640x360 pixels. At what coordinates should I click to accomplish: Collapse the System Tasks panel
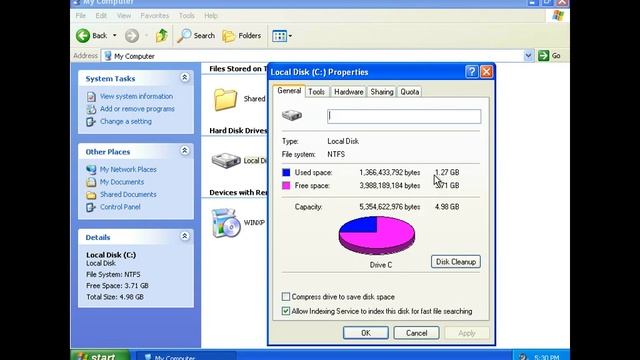pos(184,78)
